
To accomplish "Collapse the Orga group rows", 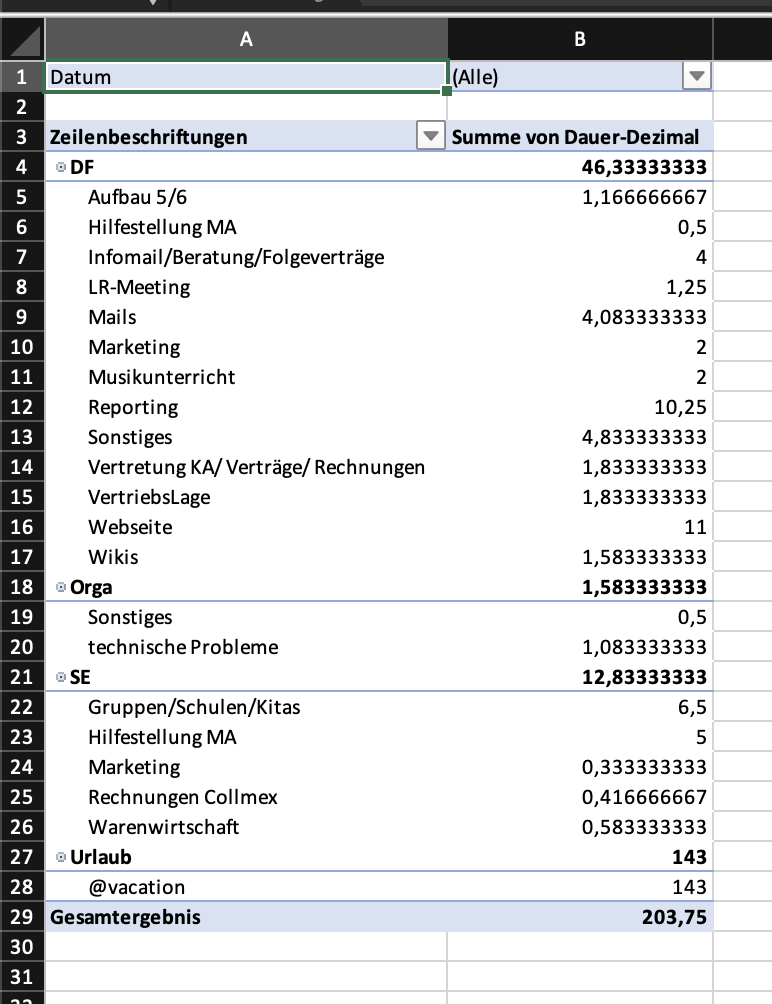I will point(61,588).
